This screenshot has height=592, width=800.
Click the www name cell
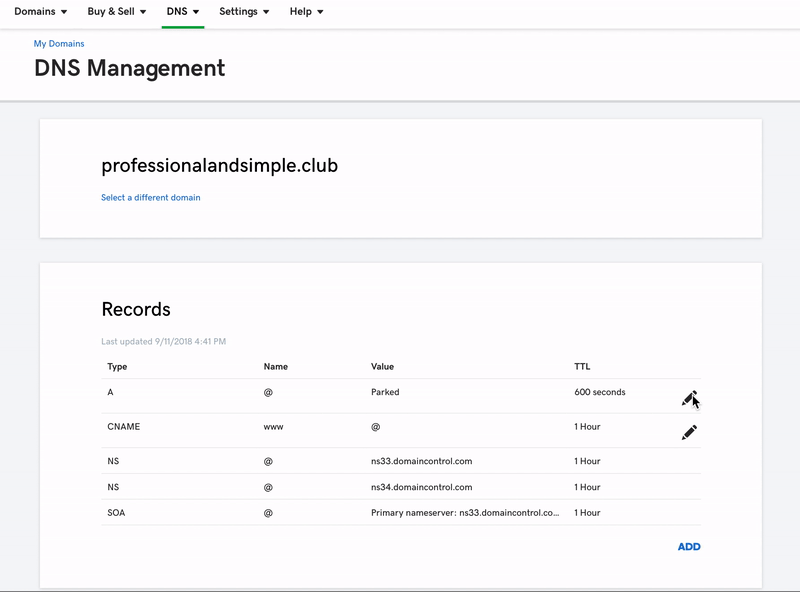pos(273,427)
